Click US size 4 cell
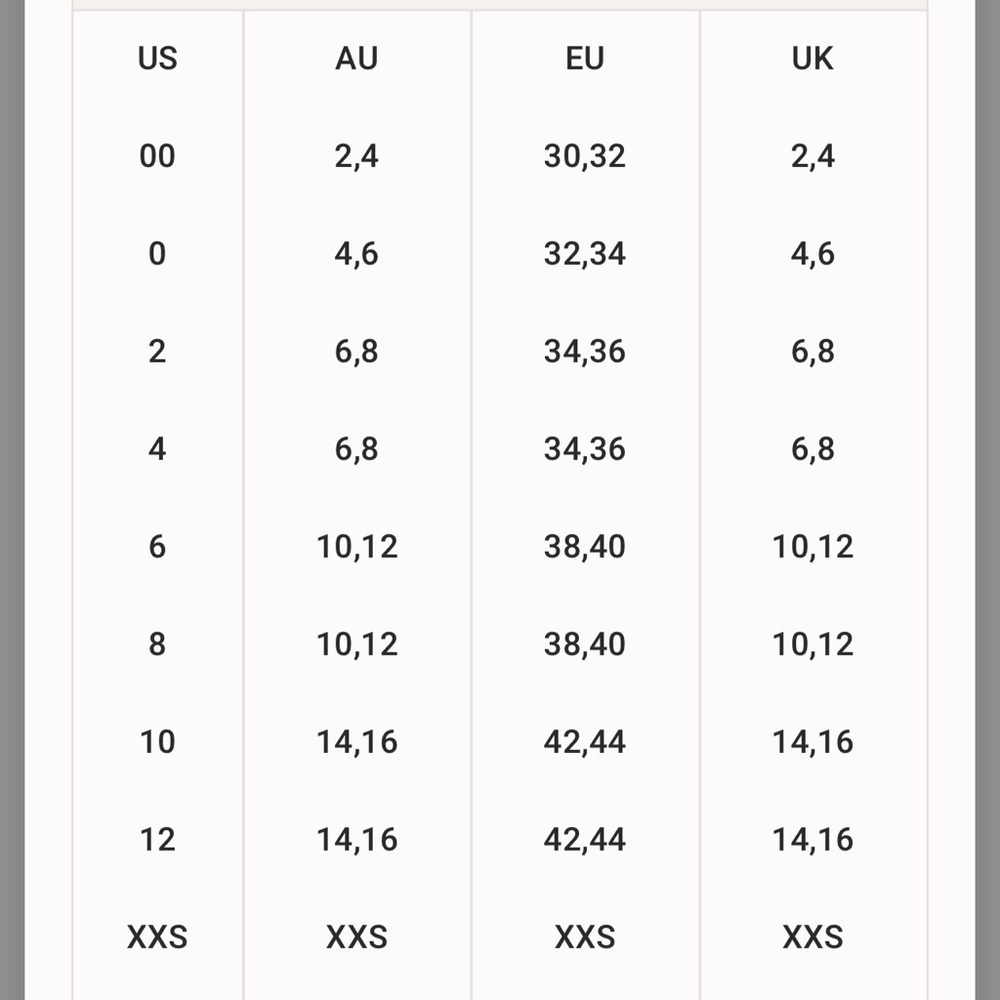Image resolution: width=1000 pixels, height=1000 pixels. [158, 449]
